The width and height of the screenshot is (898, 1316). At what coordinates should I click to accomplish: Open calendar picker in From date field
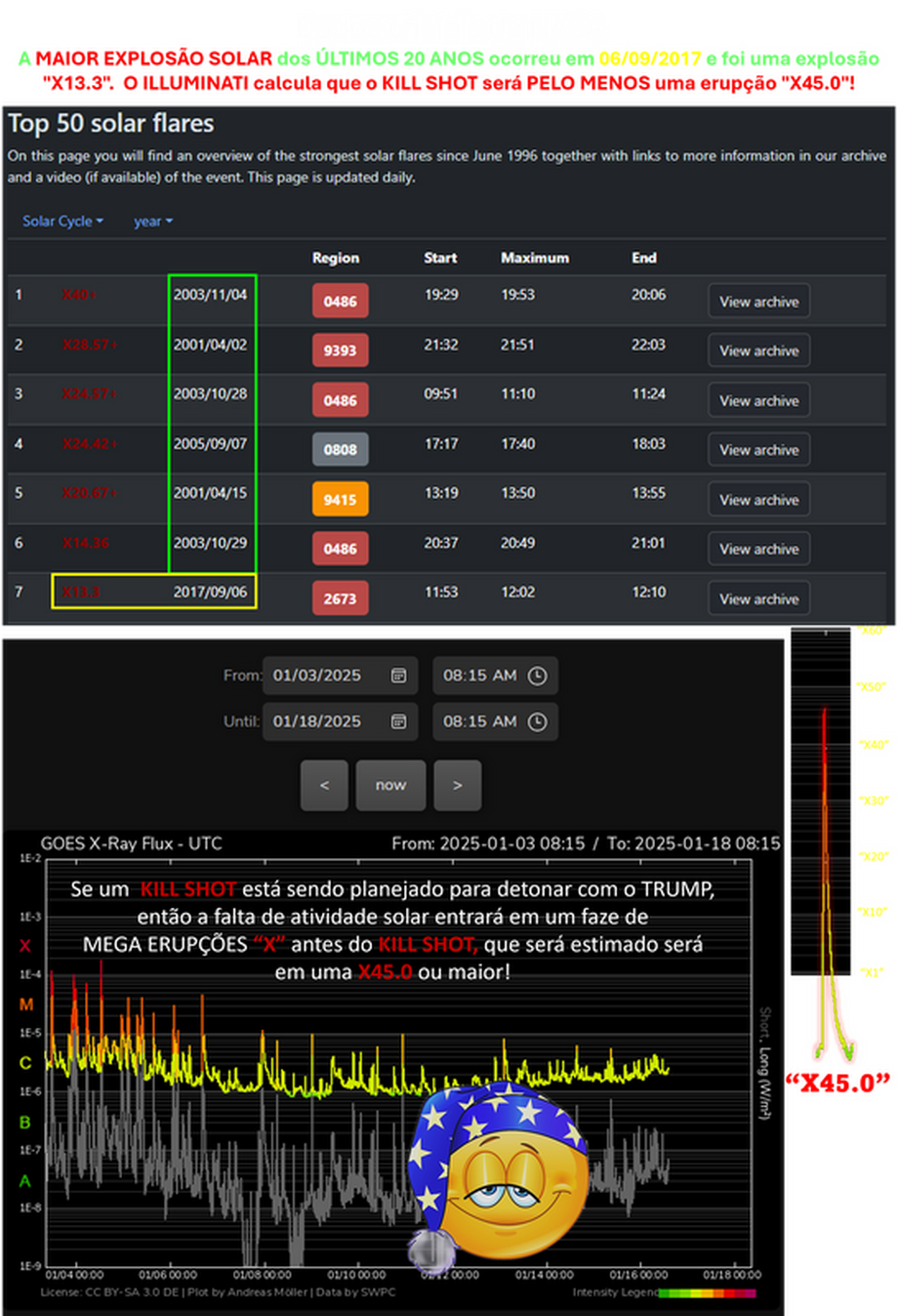398,676
